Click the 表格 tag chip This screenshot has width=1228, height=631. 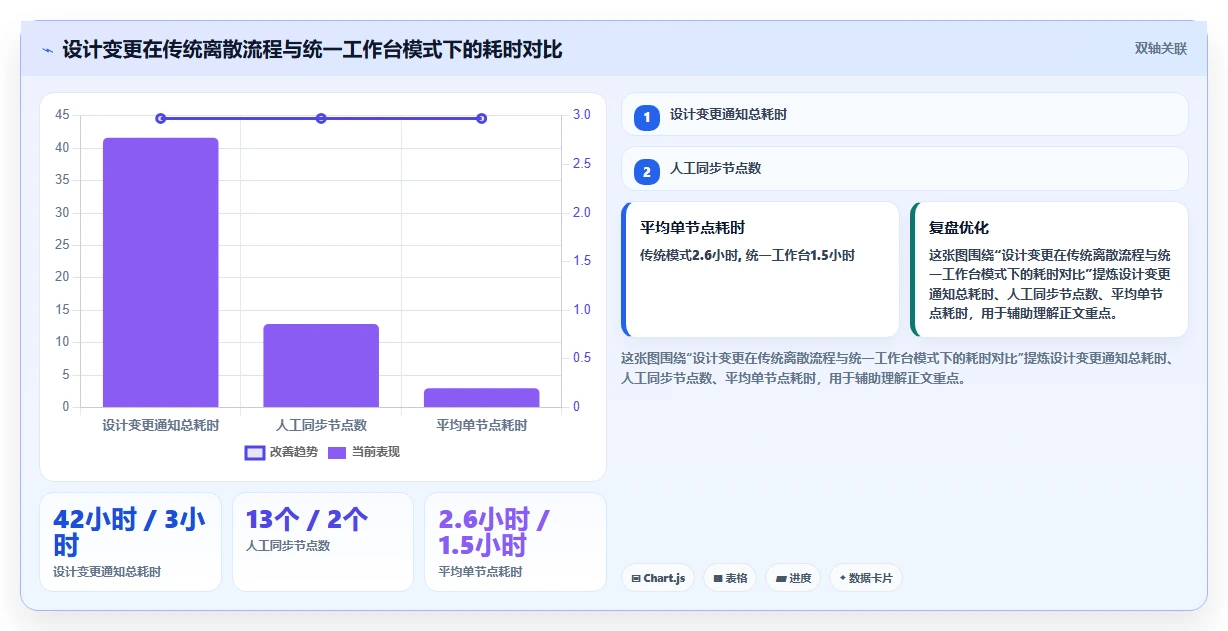[x=729, y=578]
